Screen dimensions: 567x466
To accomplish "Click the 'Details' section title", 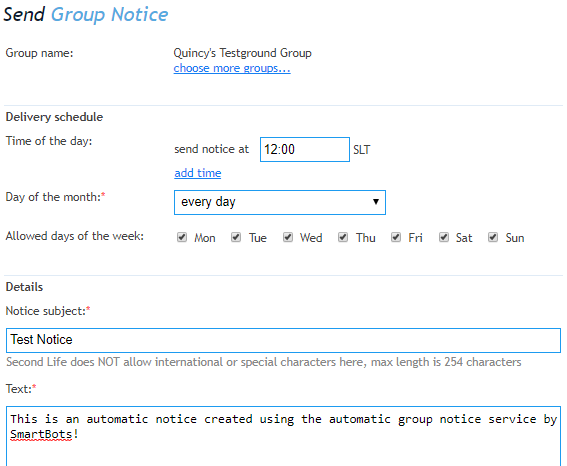I will [24, 287].
